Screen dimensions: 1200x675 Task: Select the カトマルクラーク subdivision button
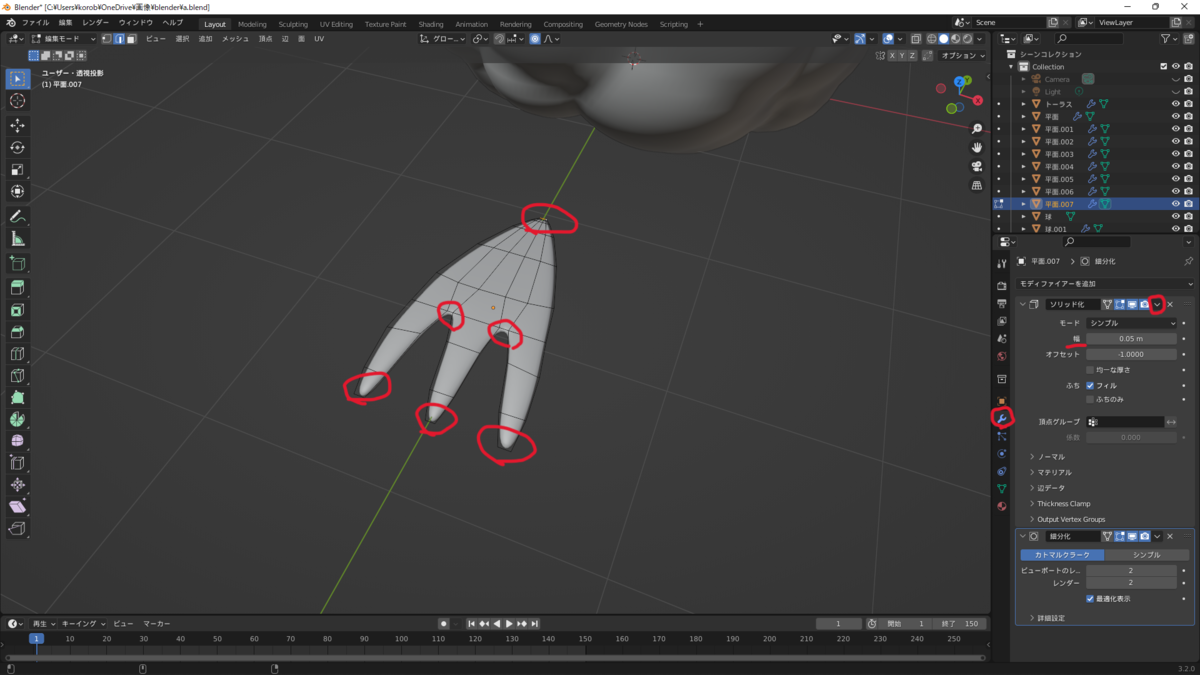click(x=1063, y=554)
